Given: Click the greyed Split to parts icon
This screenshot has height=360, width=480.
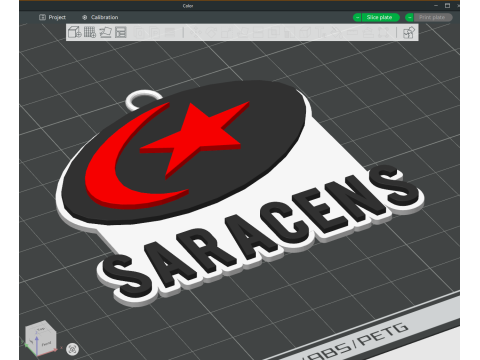Looking at the screenshot, I should pyautogui.click(x=155, y=33).
